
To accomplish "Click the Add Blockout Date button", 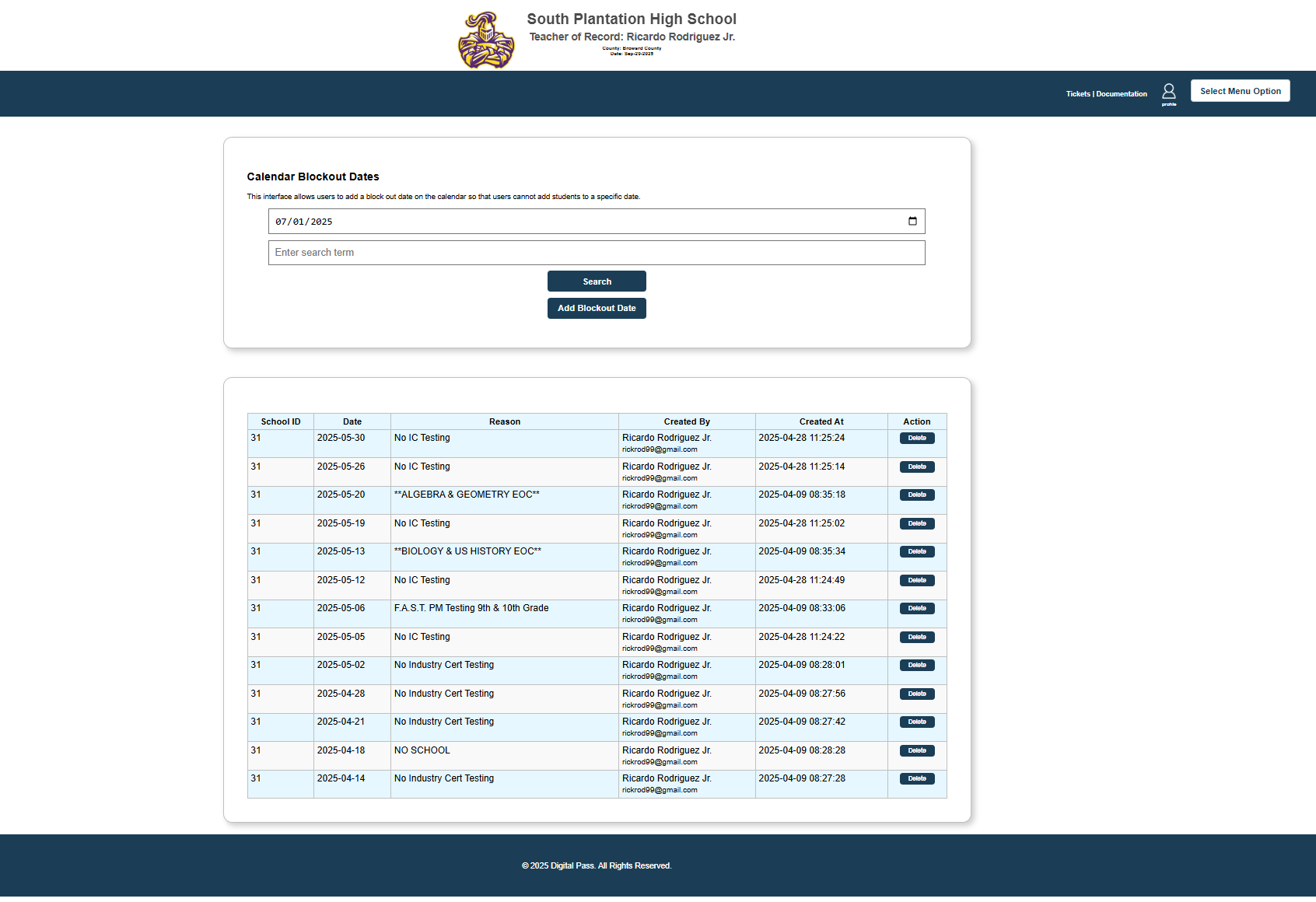I will (x=596, y=308).
